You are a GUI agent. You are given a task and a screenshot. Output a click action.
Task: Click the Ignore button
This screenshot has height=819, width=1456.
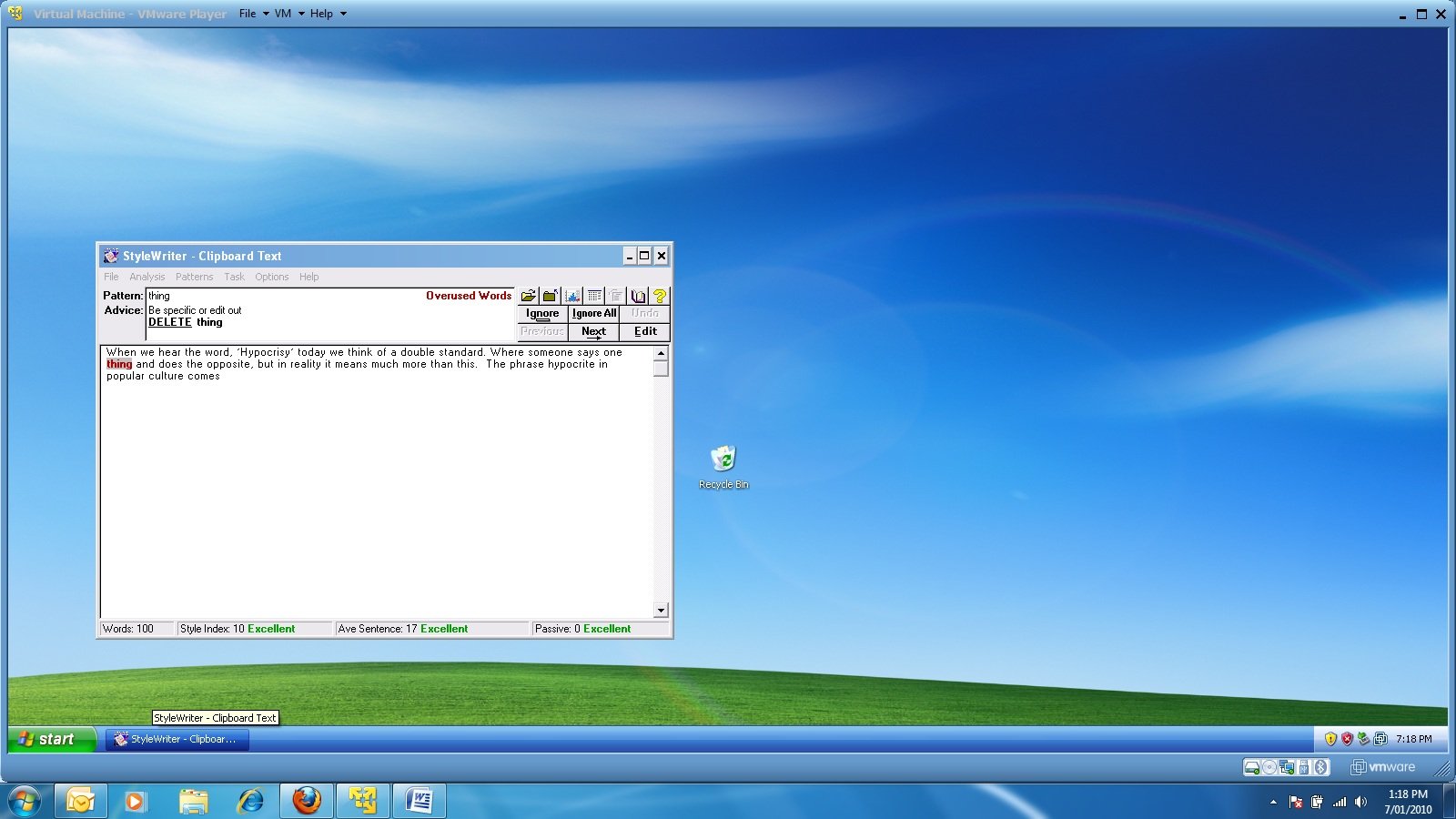click(x=542, y=314)
